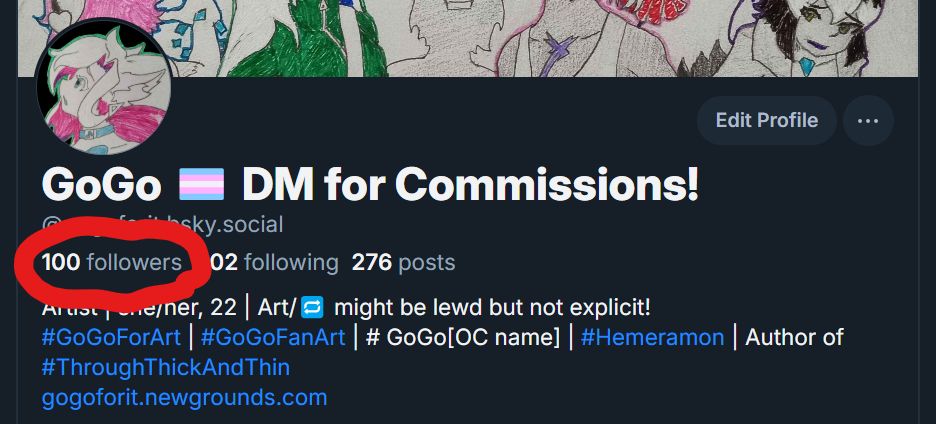Viewport: 936px width, 424px height.
Task: Open the #Hemeramon hashtag
Action: tap(652, 337)
